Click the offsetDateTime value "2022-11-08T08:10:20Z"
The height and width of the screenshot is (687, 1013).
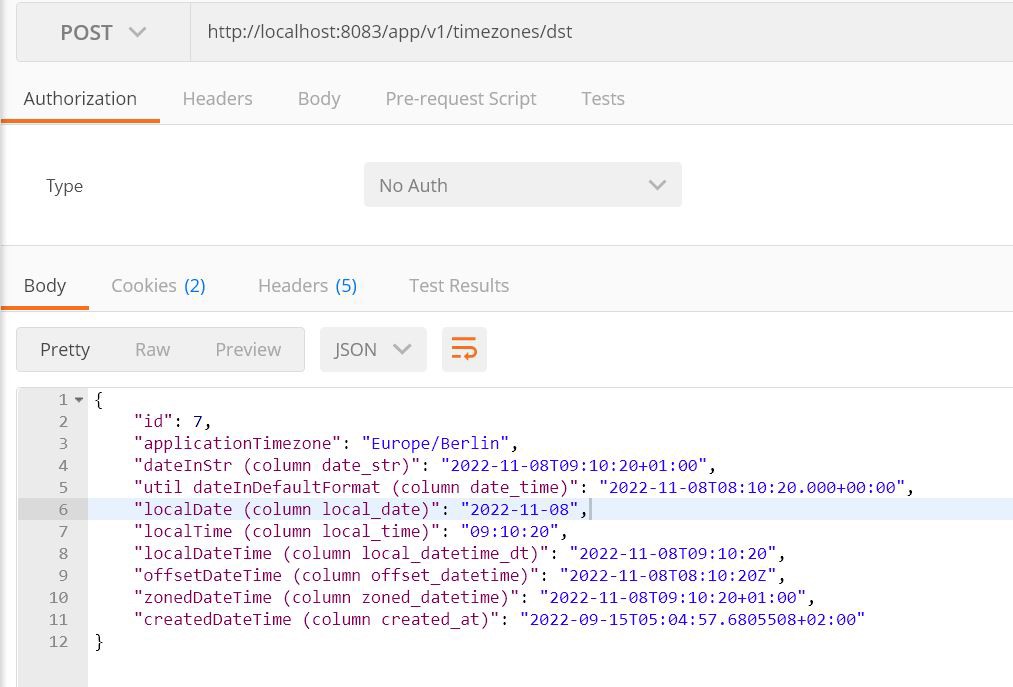667,575
